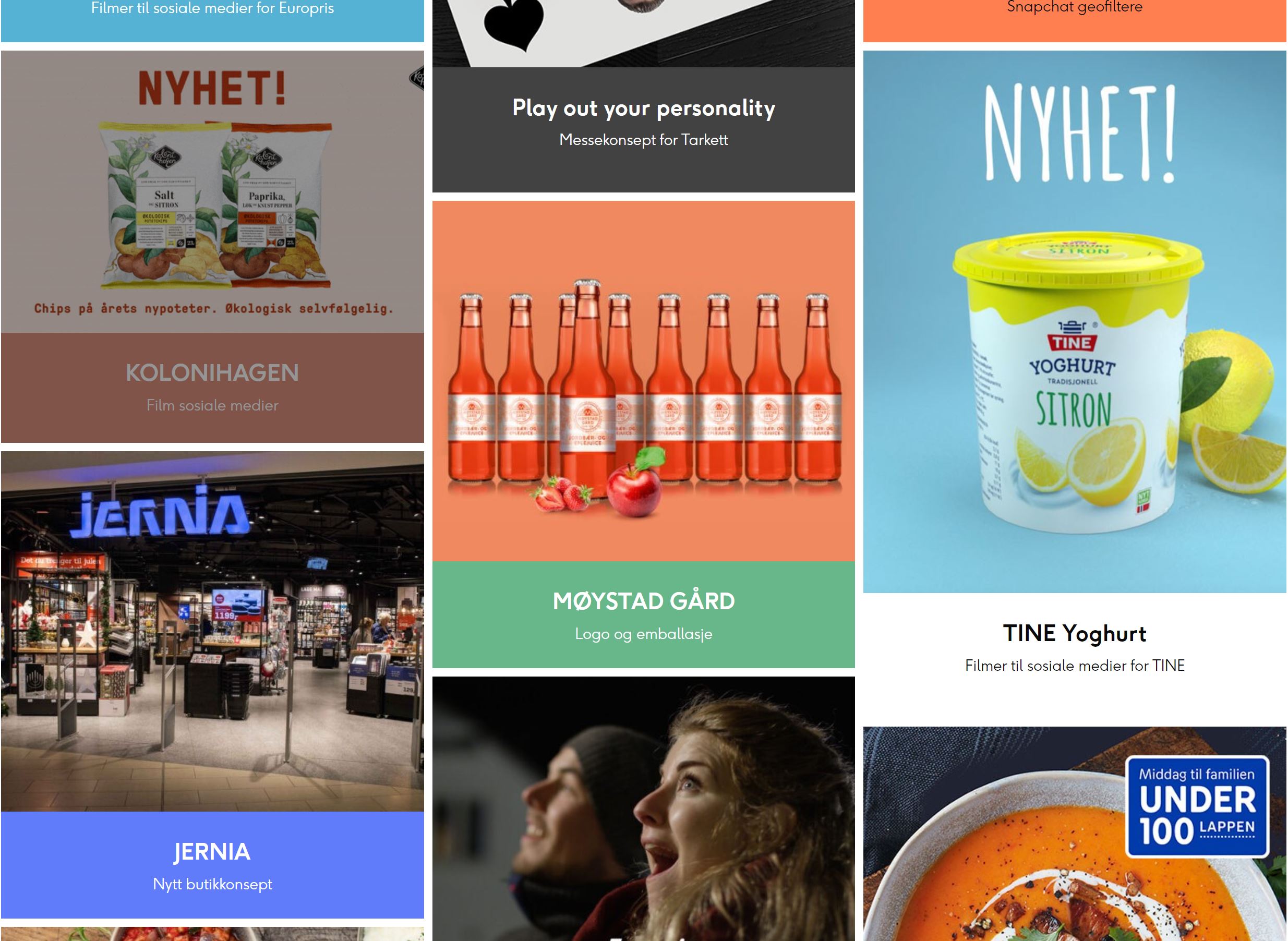1288x941 pixels.
Task: Click the JERNIA project heading
Action: (212, 852)
